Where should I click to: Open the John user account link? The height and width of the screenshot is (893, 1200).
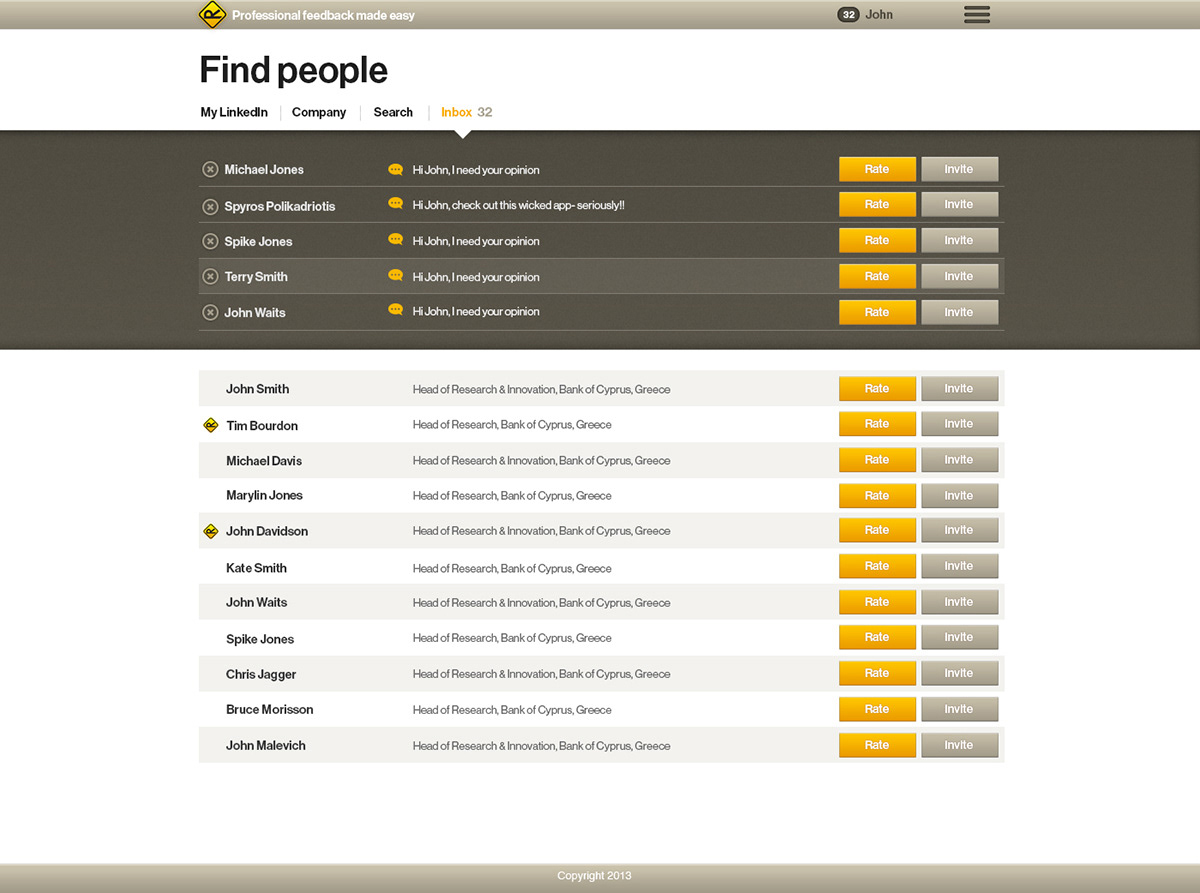(879, 15)
